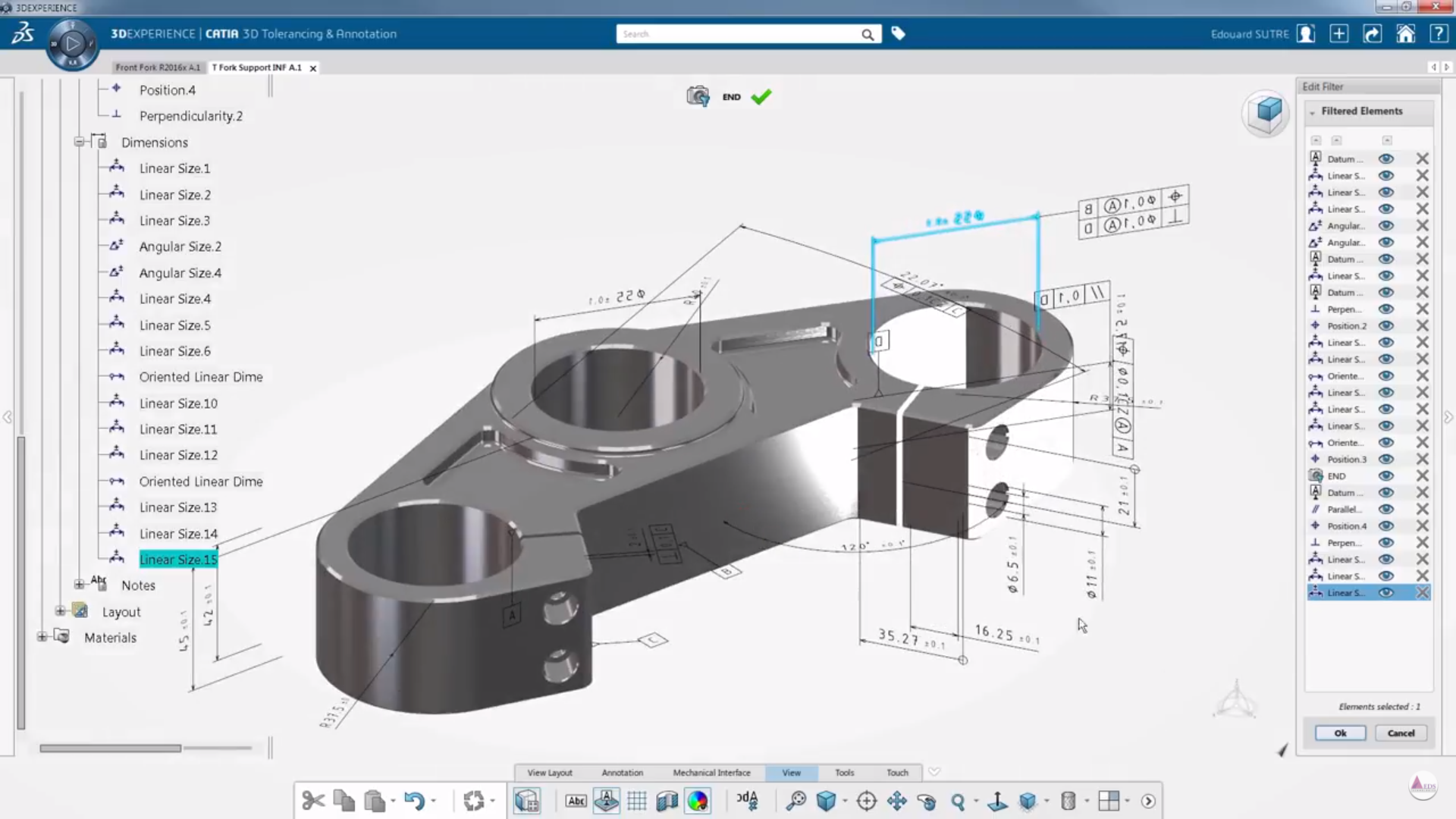Click the Cut scissors icon
The height and width of the screenshot is (819, 1456).
313,801
